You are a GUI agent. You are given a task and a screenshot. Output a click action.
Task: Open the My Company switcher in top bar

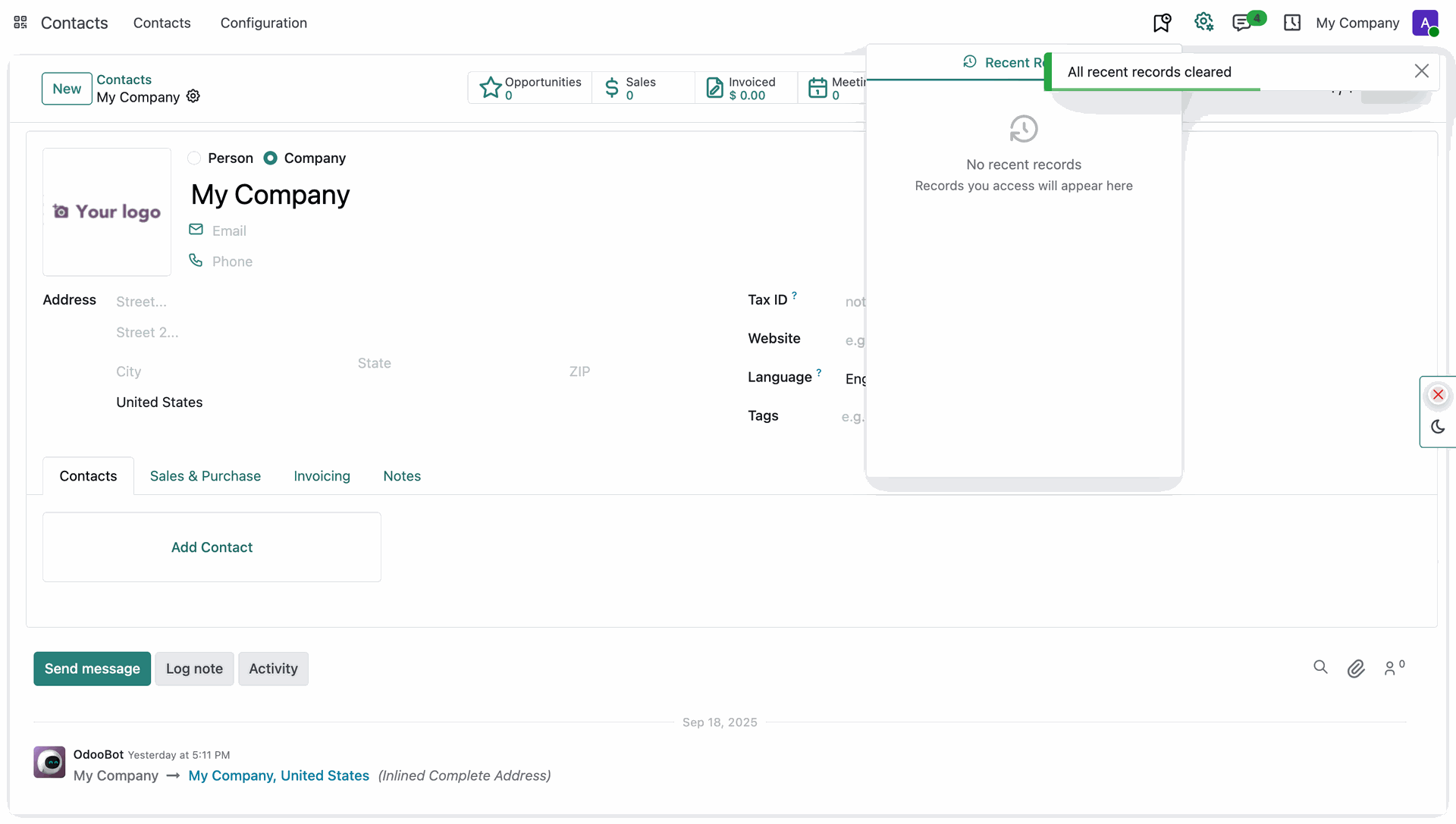1357,23
